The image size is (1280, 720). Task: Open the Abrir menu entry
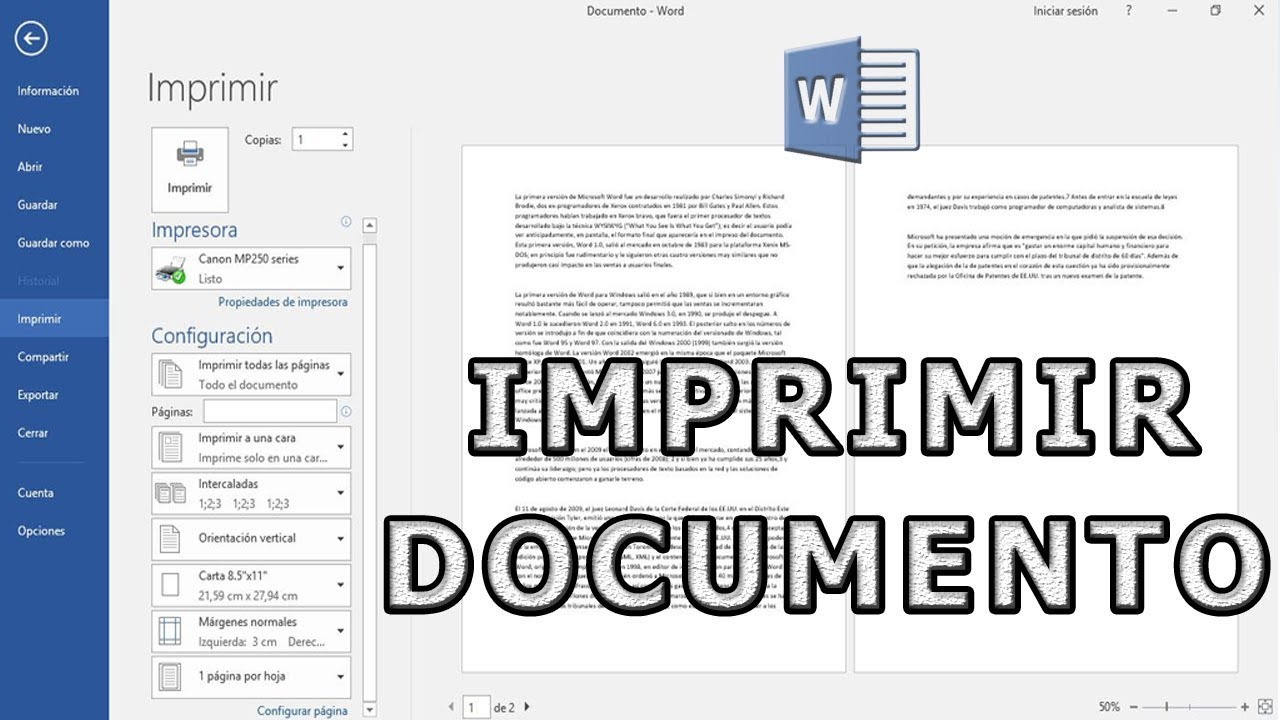tap(30, 167)
